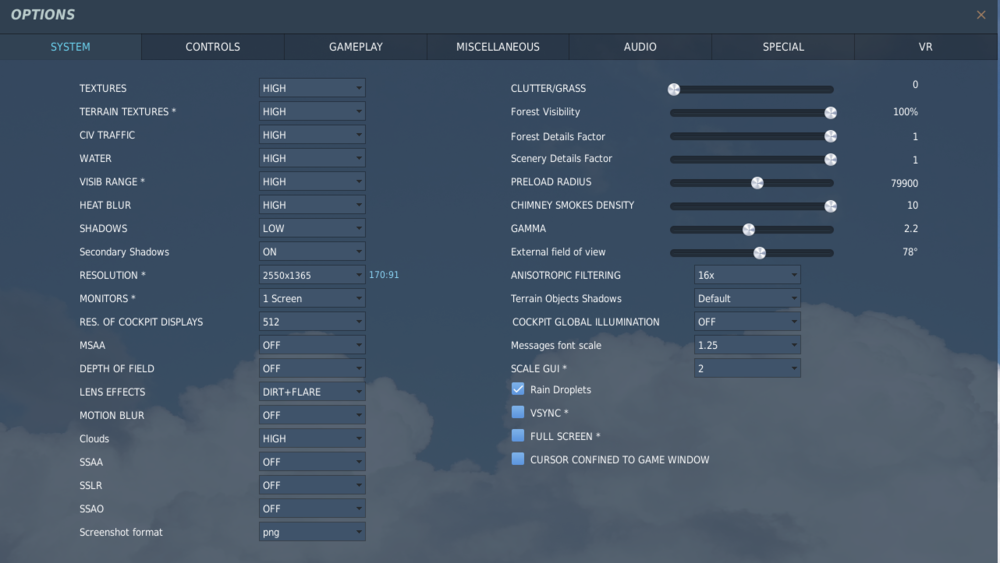Open the AUDIO tab
Viewport: 1000px width, 563px height.
pos(640,47)
